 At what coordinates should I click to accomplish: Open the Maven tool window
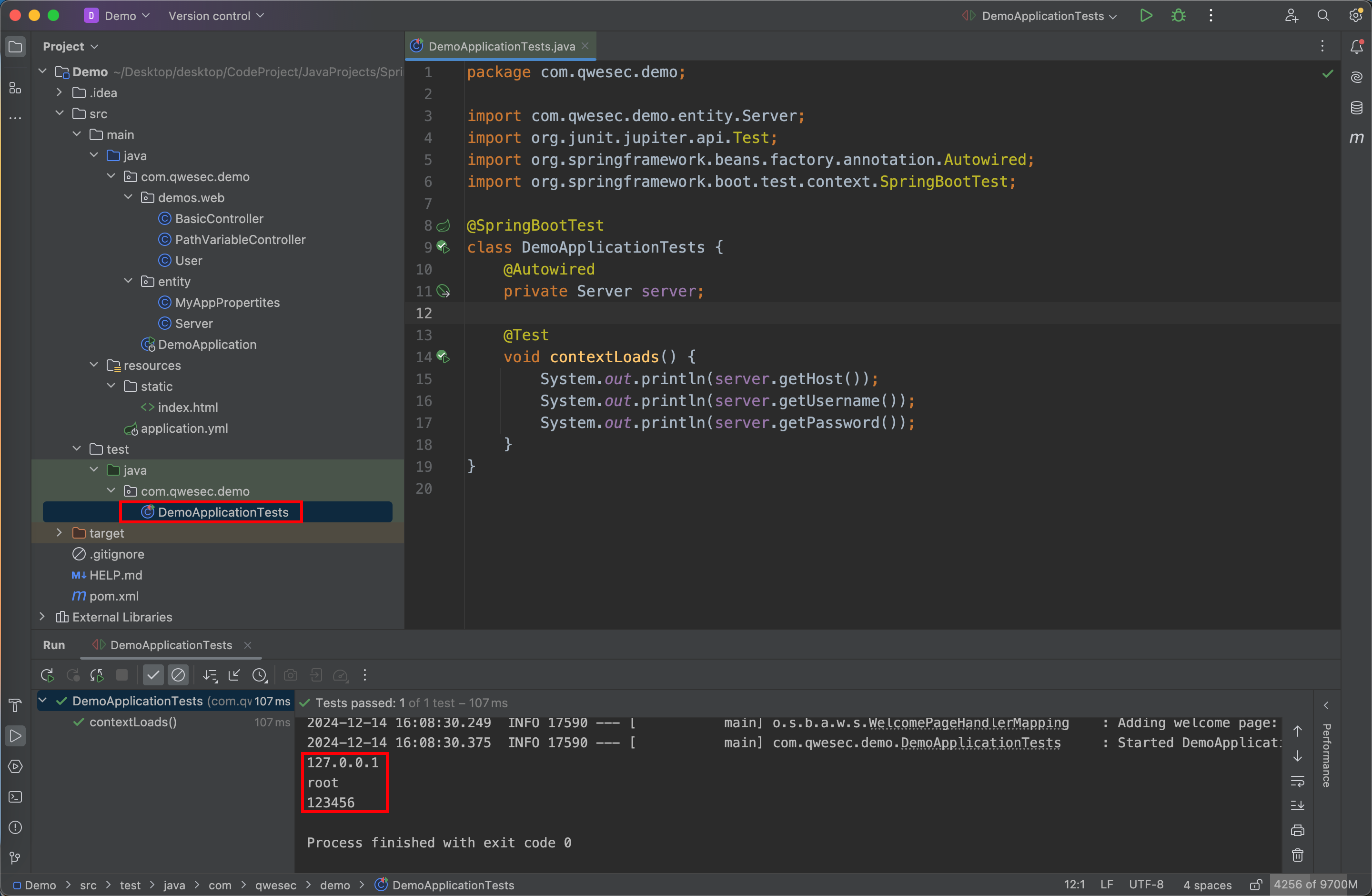pos(1356,138)
